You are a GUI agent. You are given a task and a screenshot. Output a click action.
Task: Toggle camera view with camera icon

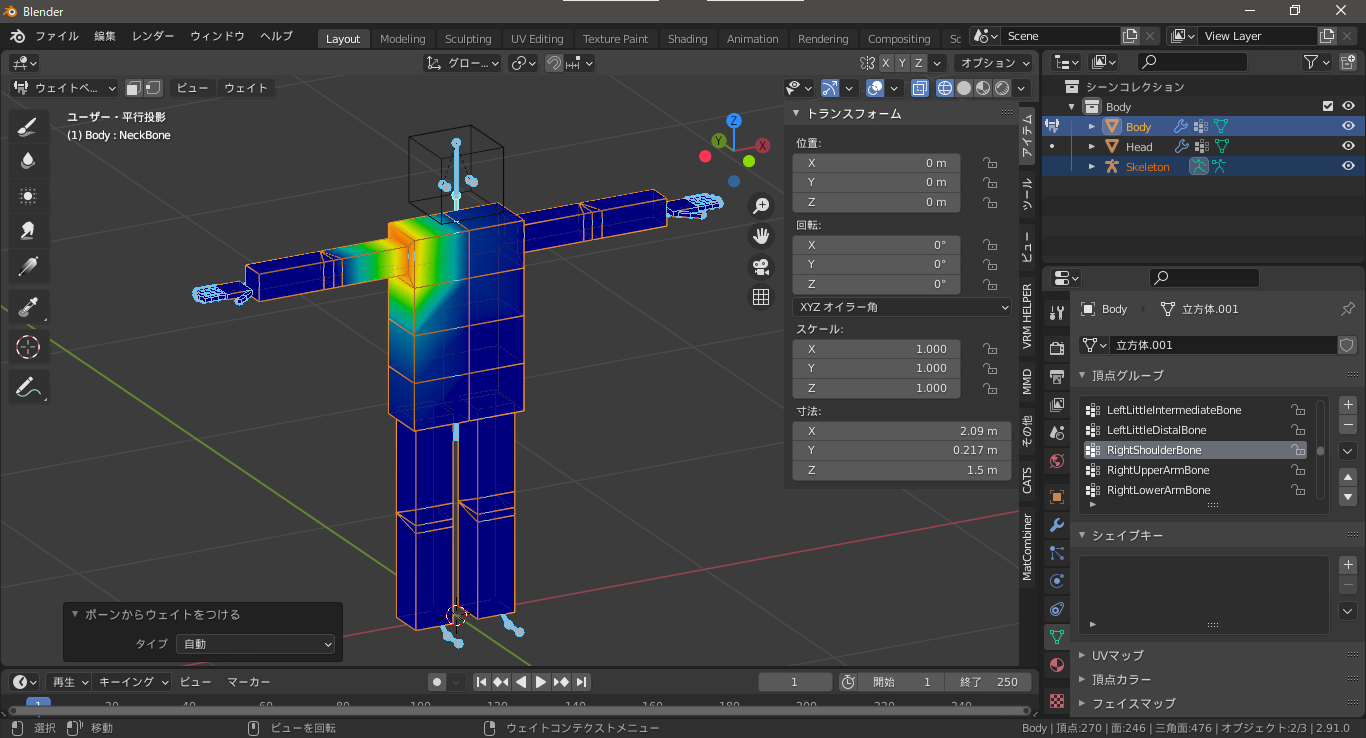[761, 266]
